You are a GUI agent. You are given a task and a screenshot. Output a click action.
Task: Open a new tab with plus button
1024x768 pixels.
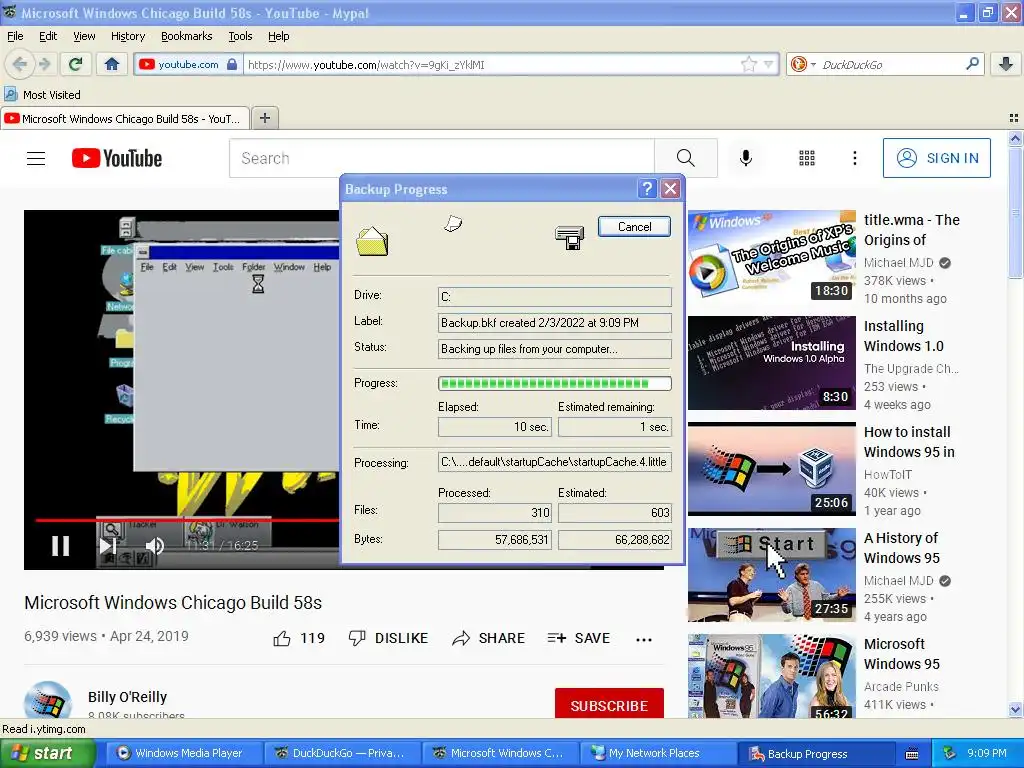264,118
